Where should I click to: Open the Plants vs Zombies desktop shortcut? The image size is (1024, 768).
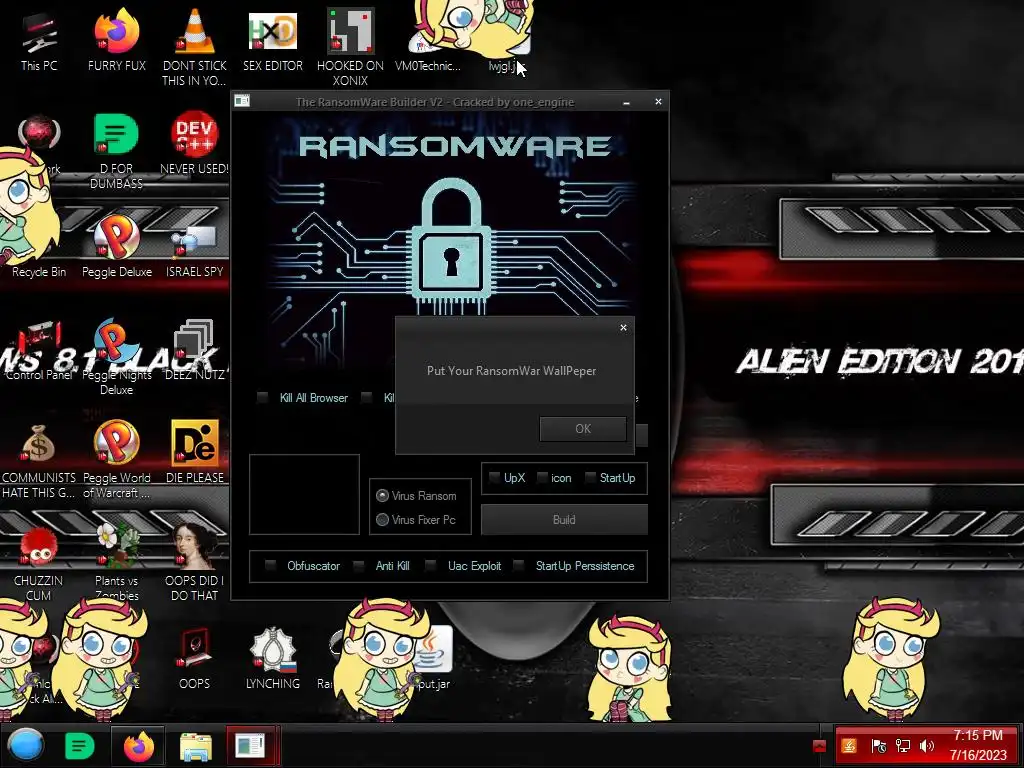click(116, 563)
